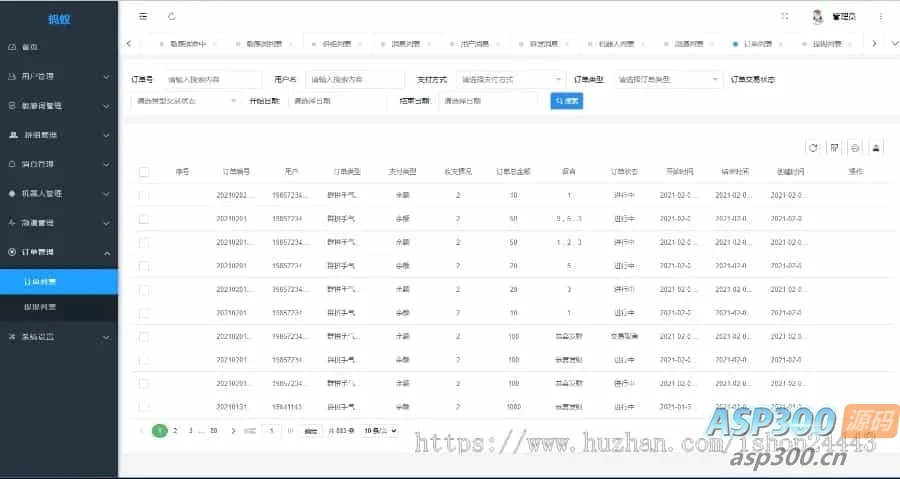Go to page 2 in pagination
900x479 pixels.
pos(175,430)
